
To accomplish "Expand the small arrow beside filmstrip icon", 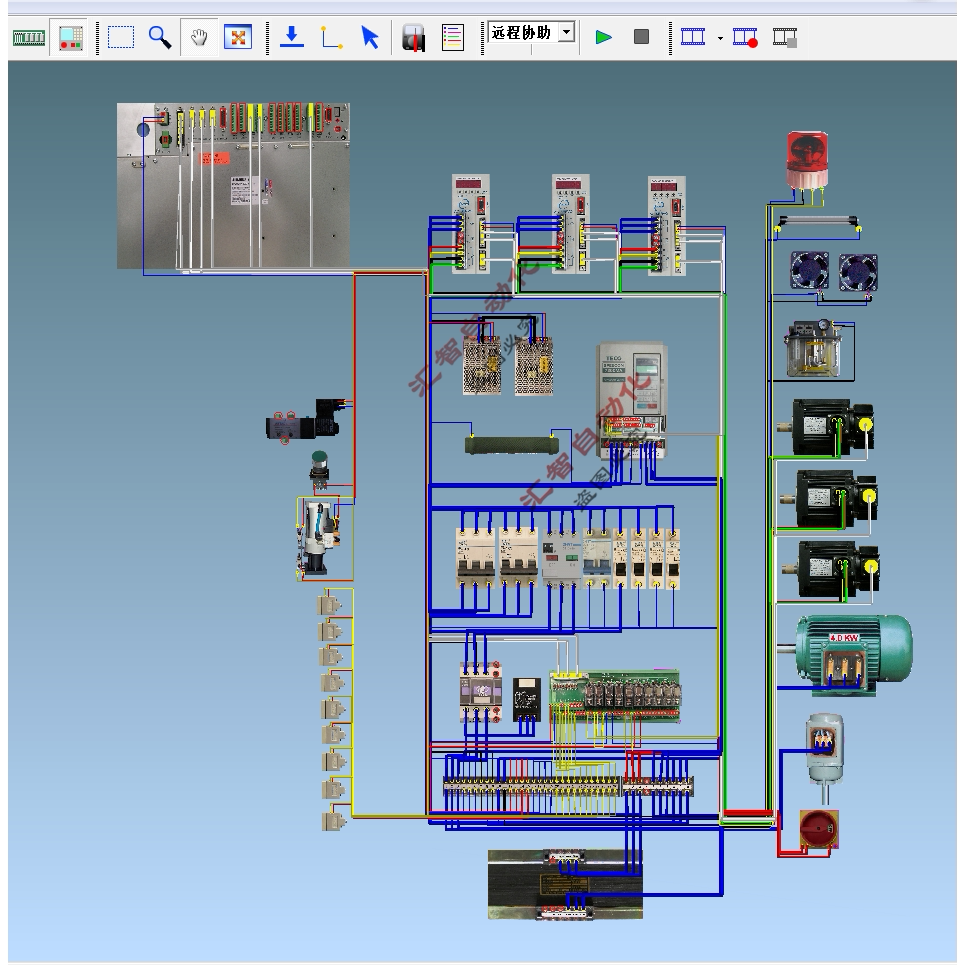I will pyautogui.click(x=720, y=38).
